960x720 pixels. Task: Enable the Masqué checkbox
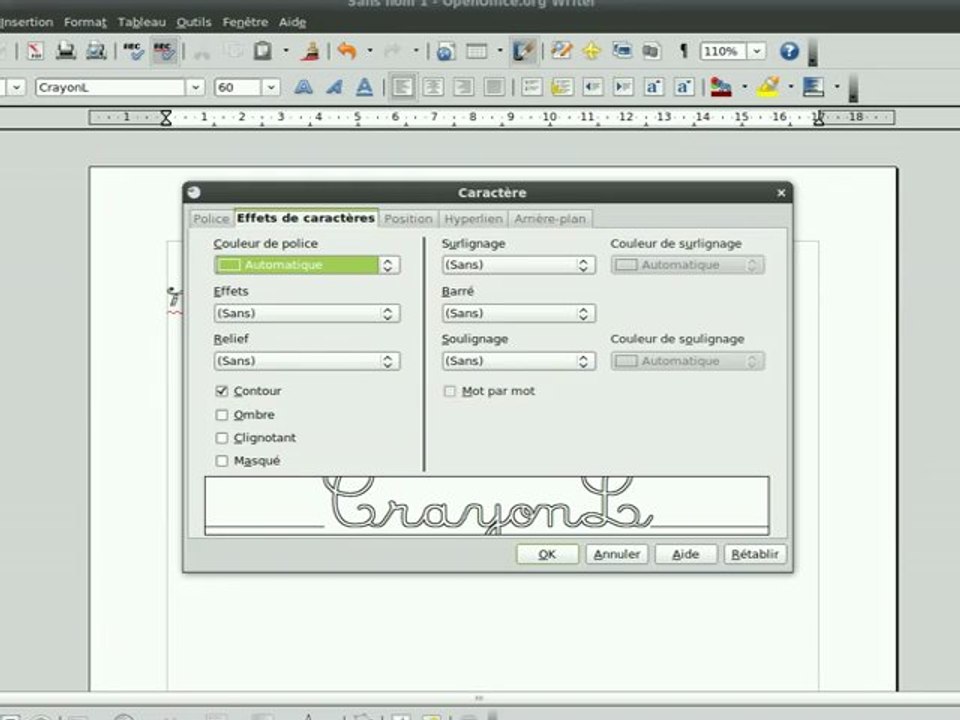click(x=222, y=460)
